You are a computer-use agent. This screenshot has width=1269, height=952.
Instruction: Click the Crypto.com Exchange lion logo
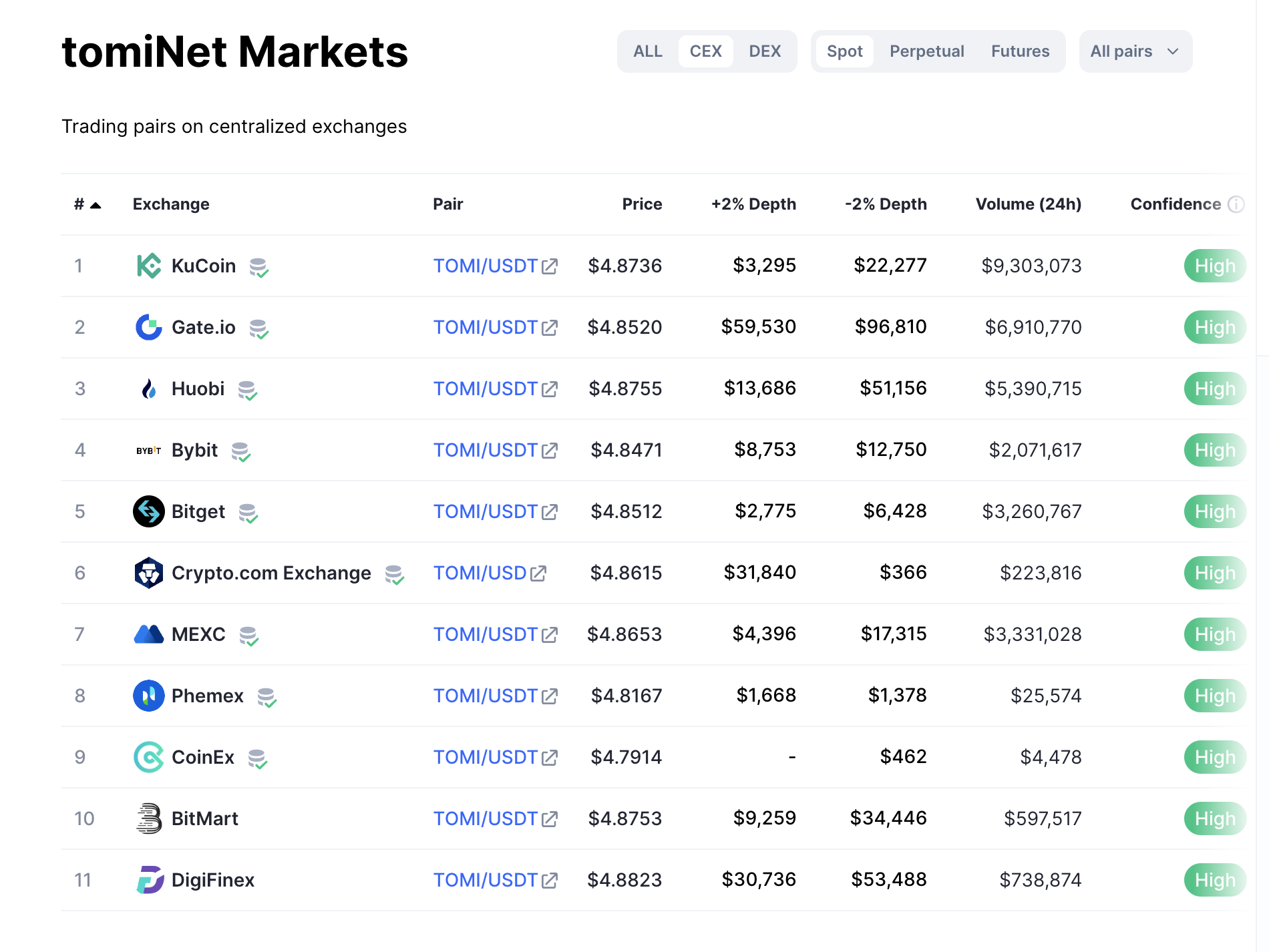point(148,573)
